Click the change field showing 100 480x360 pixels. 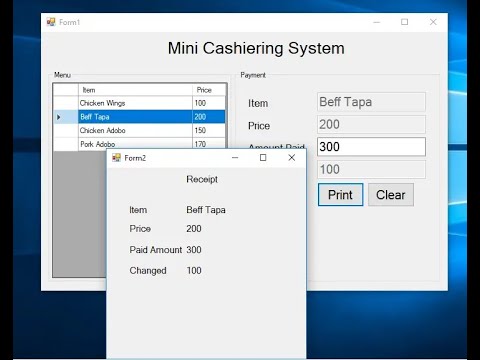[371, 169]
